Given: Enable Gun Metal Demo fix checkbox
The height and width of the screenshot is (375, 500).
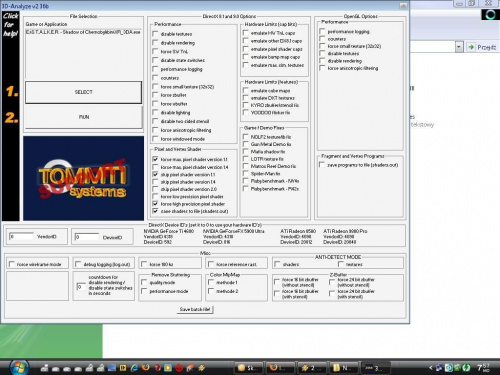Looking at the screenshot, I should click(x=246, y=144).
